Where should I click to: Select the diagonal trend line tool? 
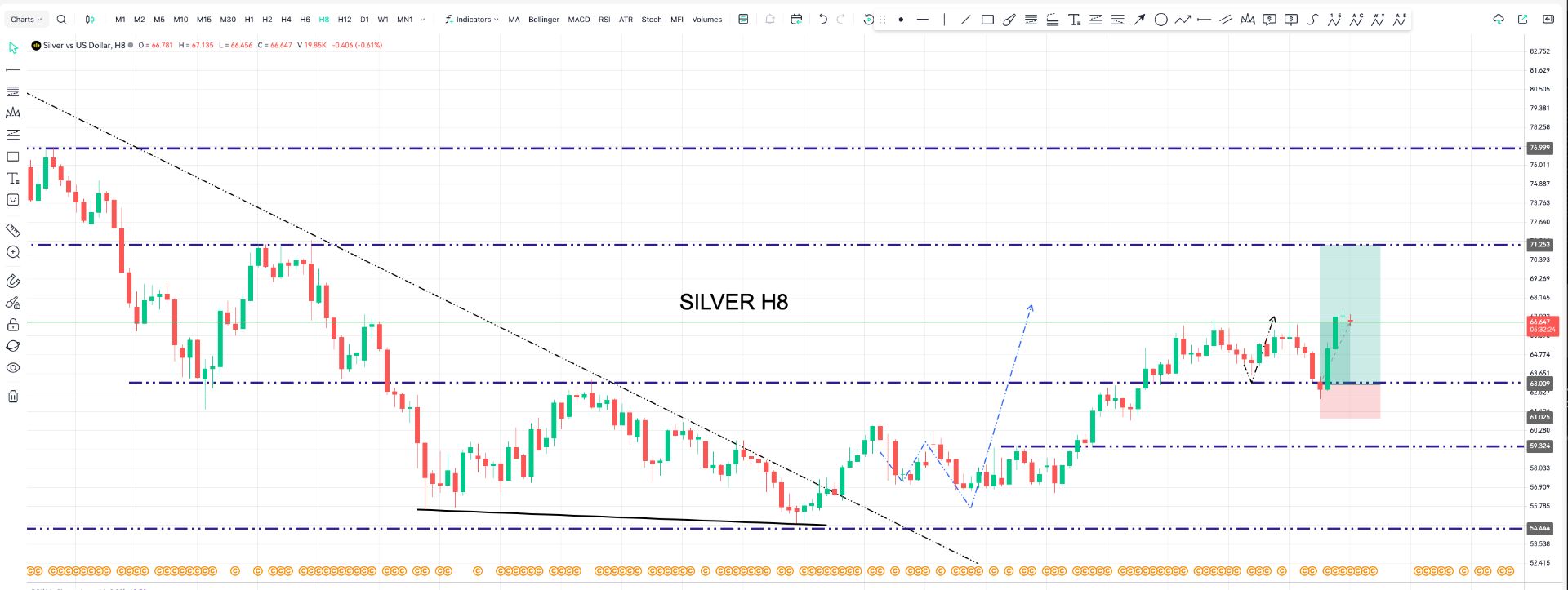click(x=965, y=20)
